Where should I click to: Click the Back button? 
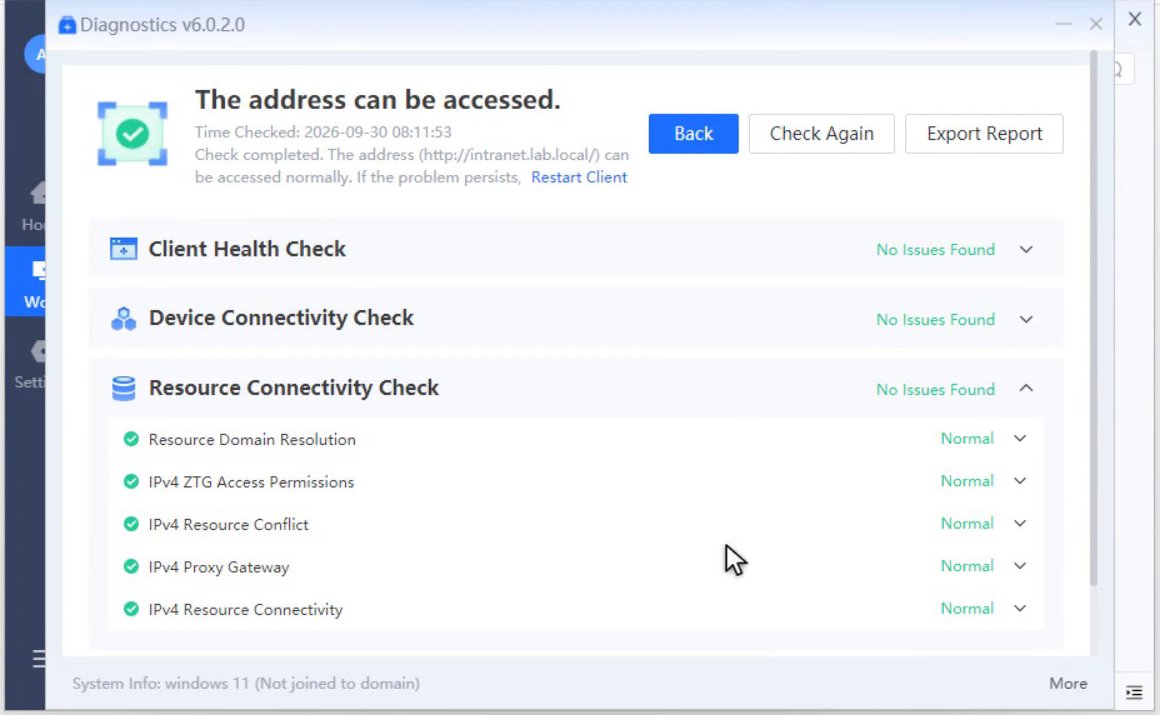tap(693, 134)
